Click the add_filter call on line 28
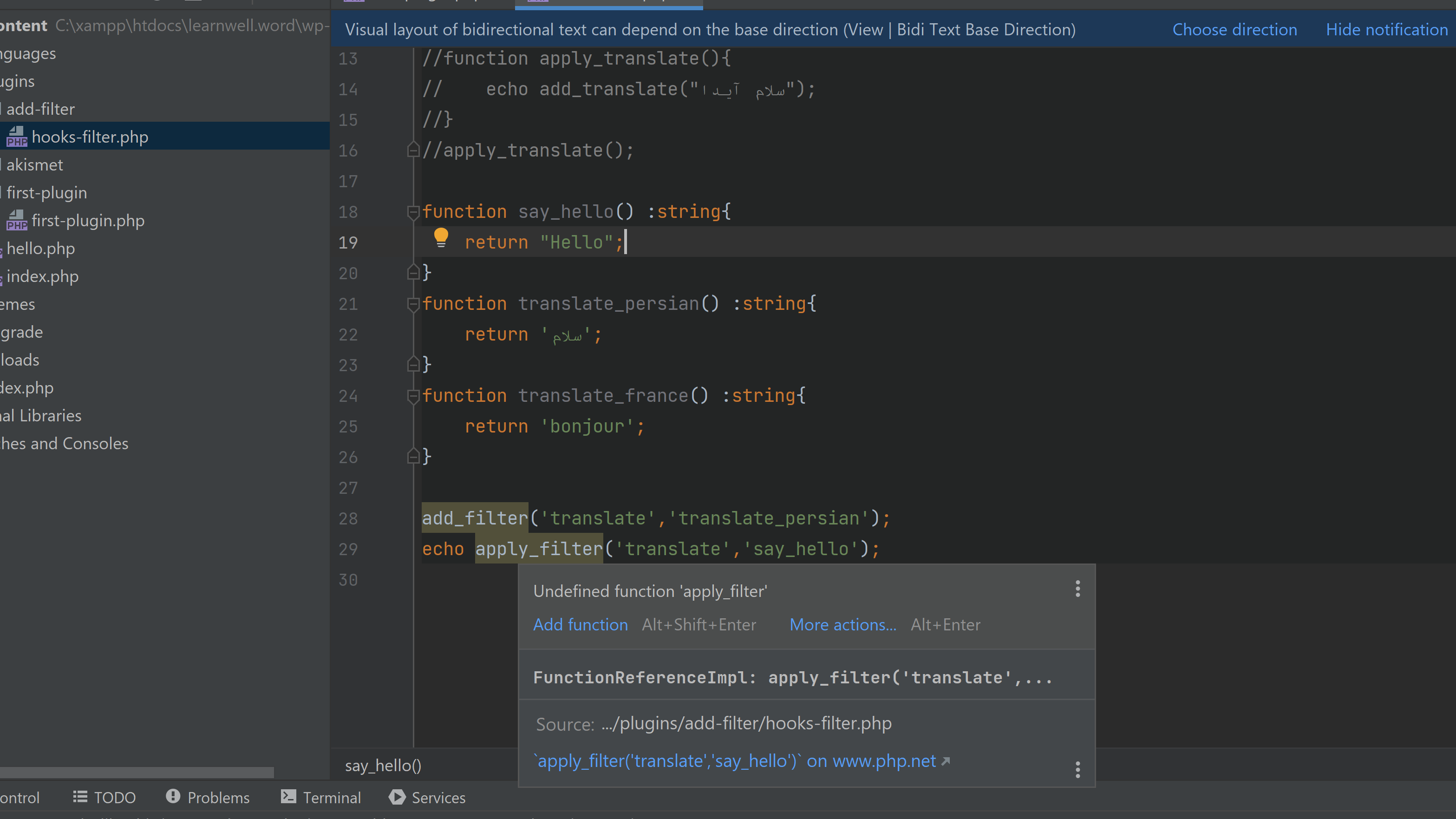The height and width of the screenshot is (819, 1456). (475, 518)
